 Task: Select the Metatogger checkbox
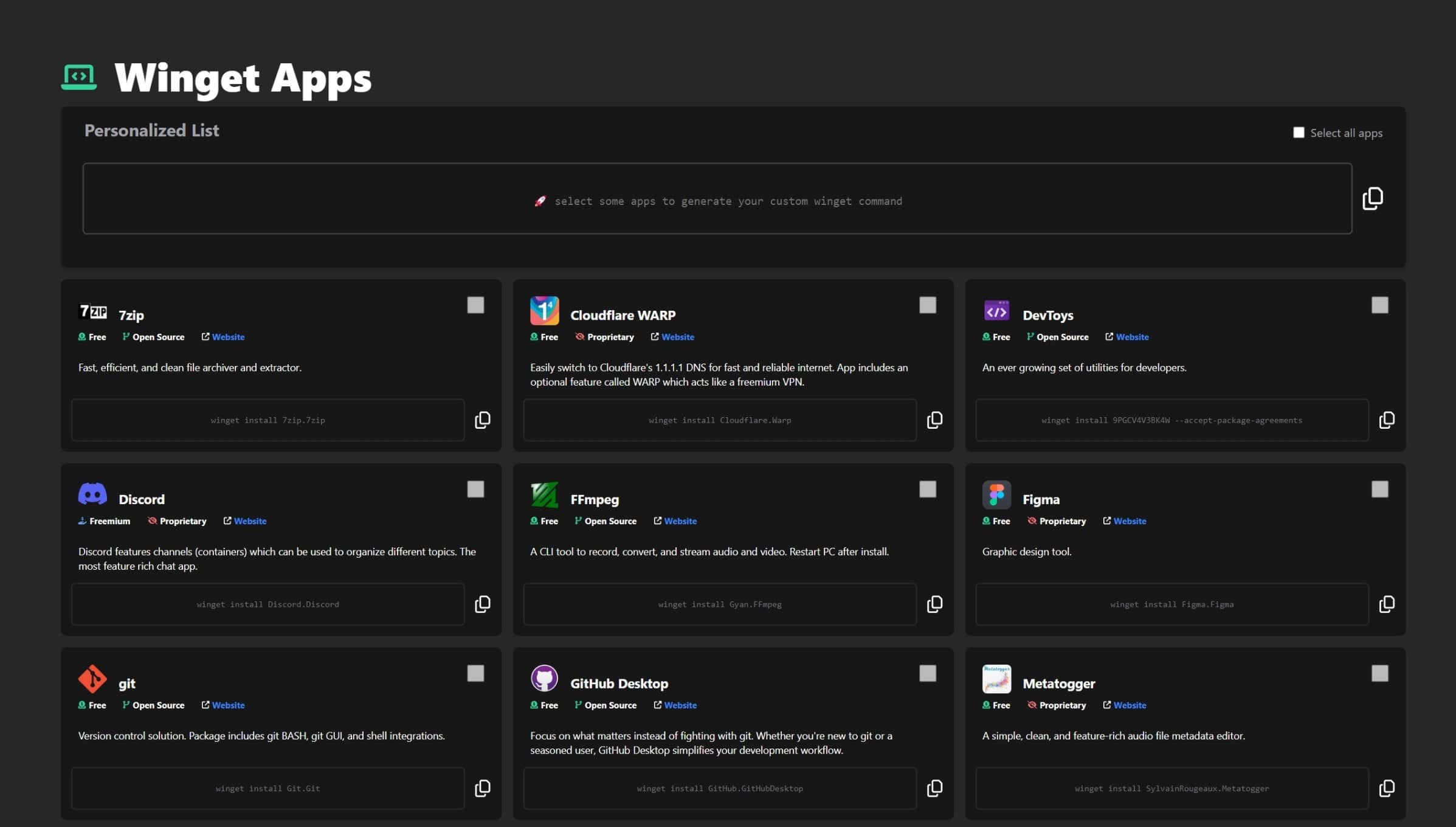[x=1380, y=674]
